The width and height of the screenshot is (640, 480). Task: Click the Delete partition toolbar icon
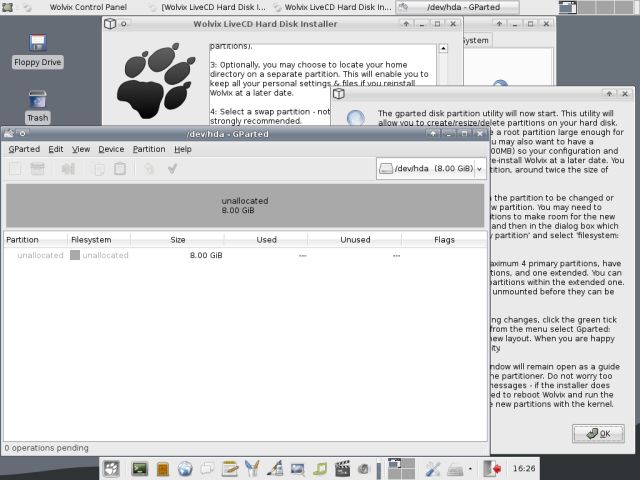38,169
